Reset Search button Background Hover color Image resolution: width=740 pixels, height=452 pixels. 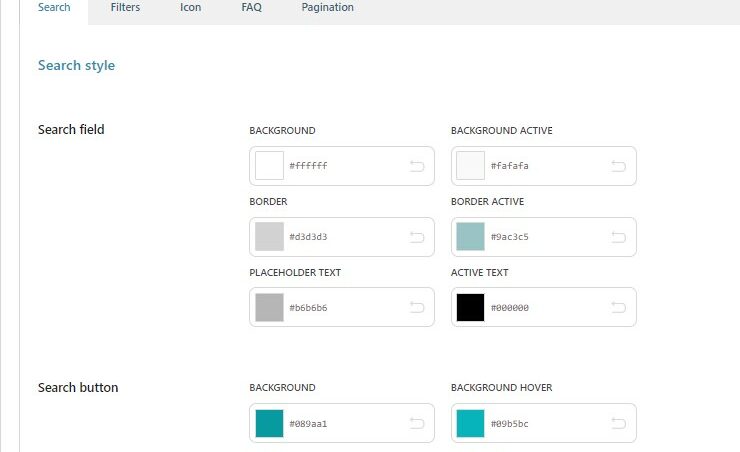coord(619,424)
